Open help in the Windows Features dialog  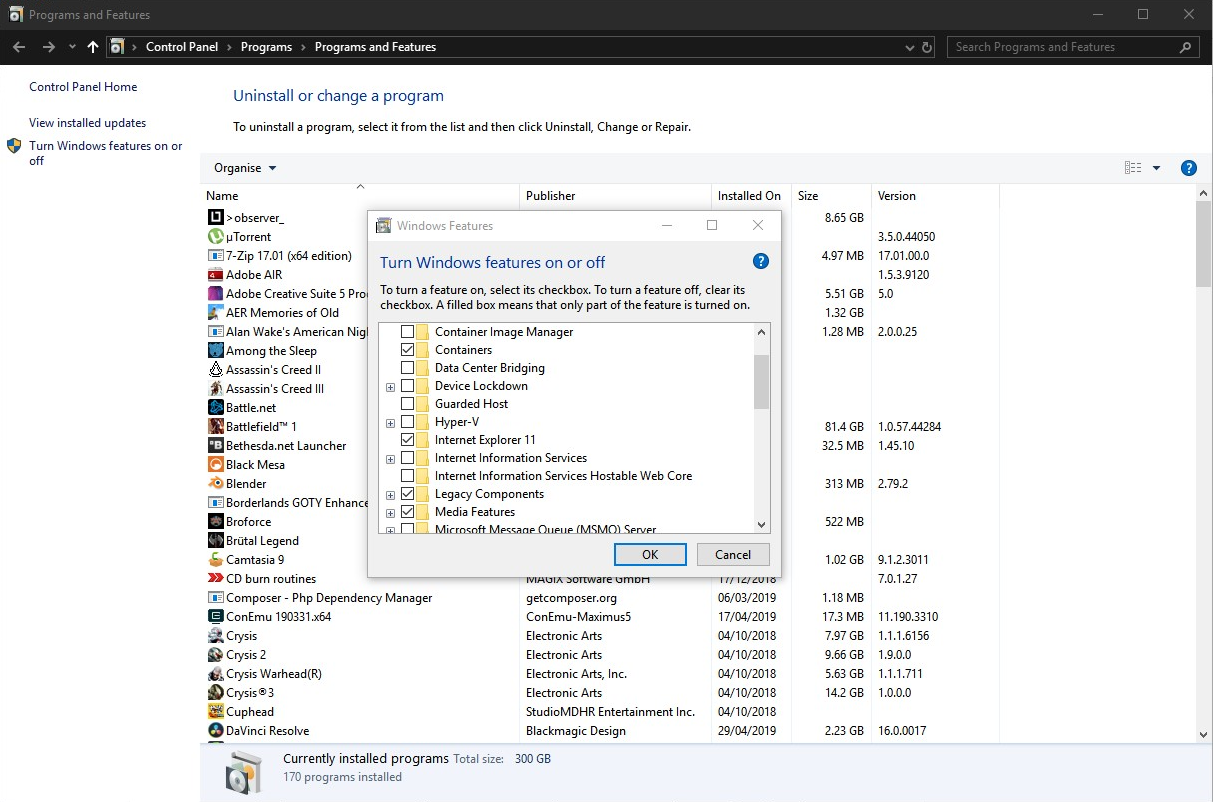click(x=760, y=262)
